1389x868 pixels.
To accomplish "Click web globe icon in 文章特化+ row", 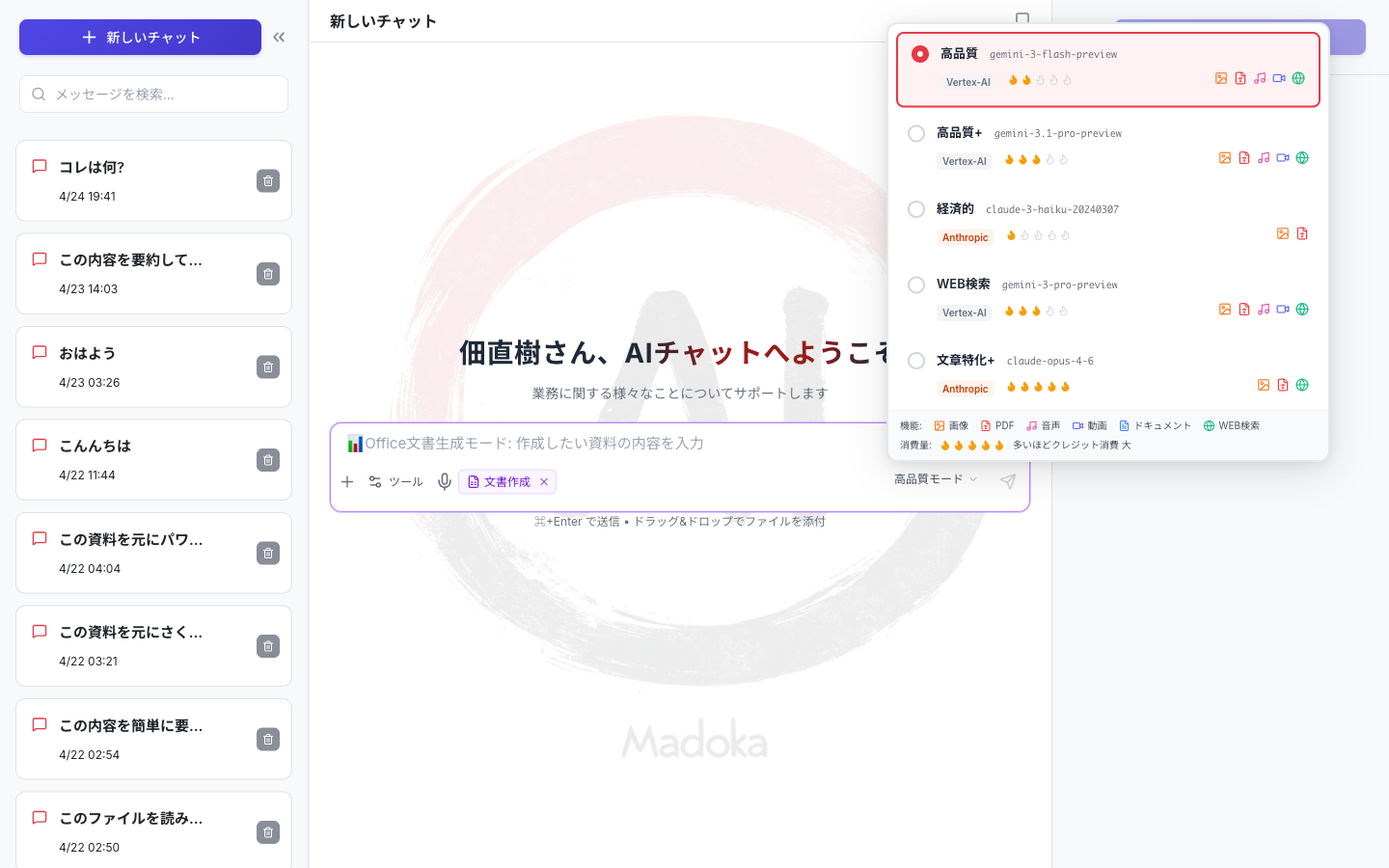I will [x=1302, y=385].
